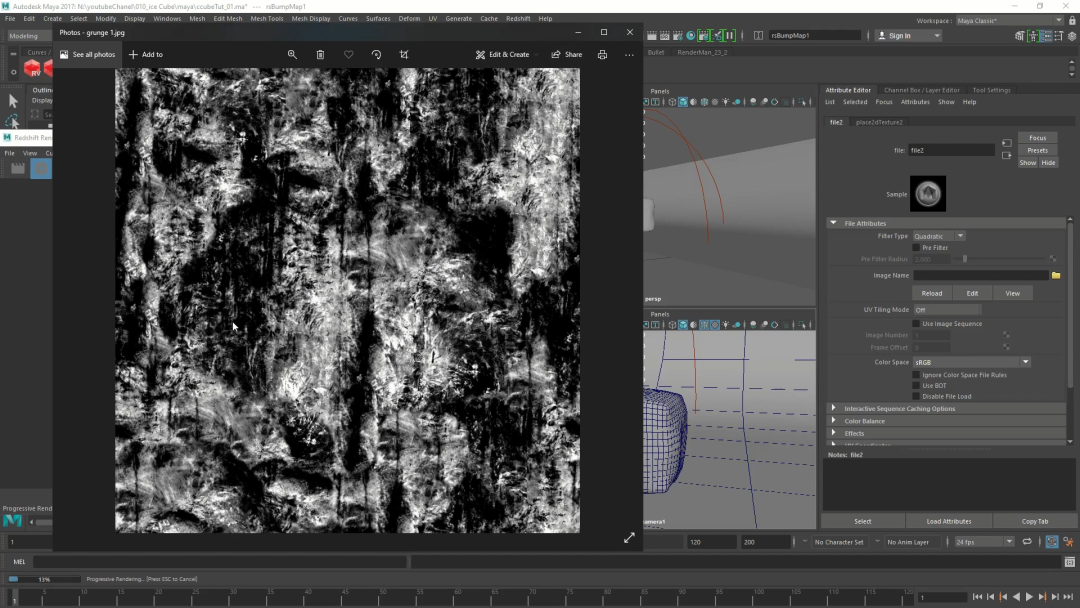
Task: Open the Color Space sRGB dropdown
Action: pyautogui.click(x=970, y=362)
